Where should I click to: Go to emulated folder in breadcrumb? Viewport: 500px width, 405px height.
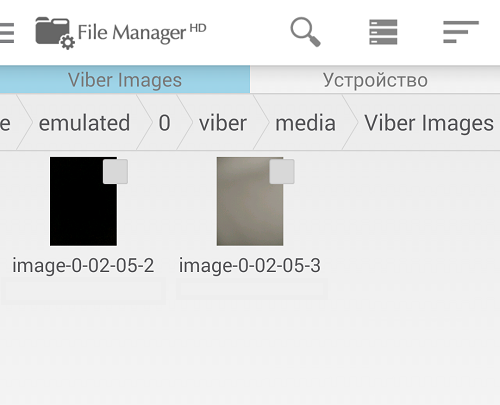point(84,123)
